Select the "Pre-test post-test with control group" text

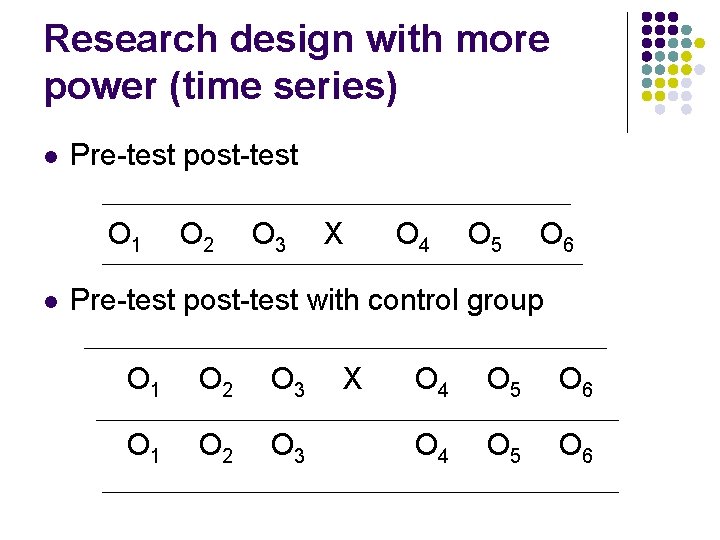tap(307, 299)
